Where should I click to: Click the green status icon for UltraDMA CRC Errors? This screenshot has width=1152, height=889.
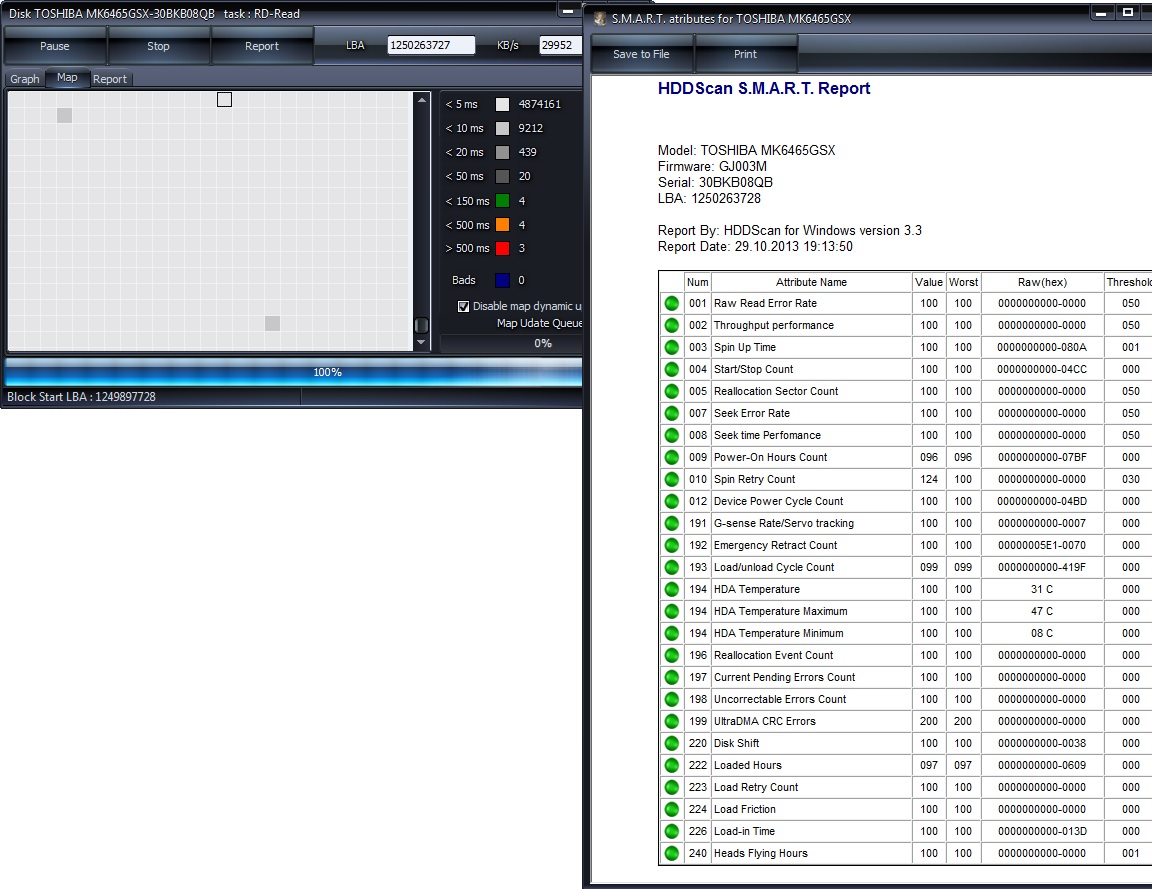pyautogui.click(x=672, y=721)
